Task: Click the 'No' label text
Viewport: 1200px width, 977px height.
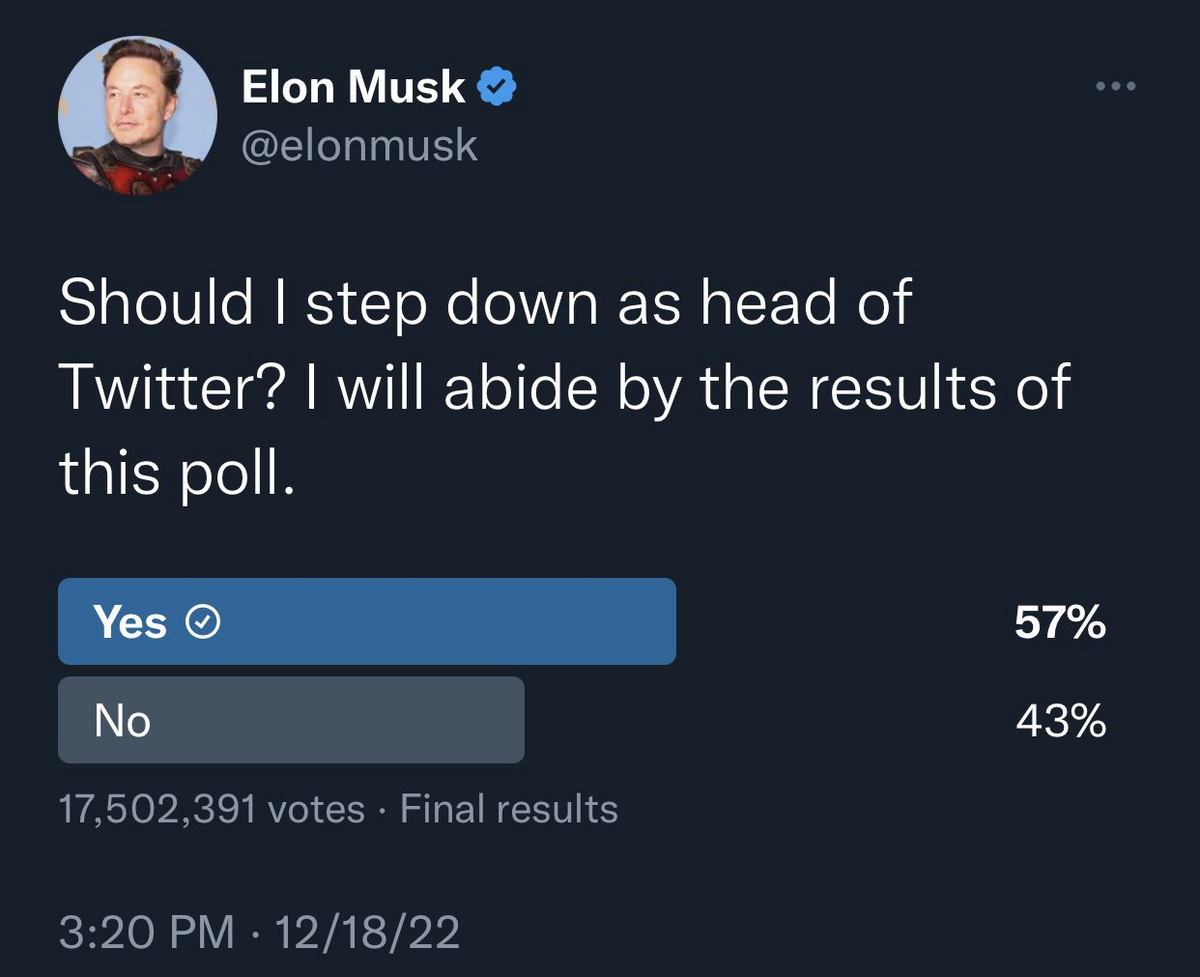Action: click(122, 721)
